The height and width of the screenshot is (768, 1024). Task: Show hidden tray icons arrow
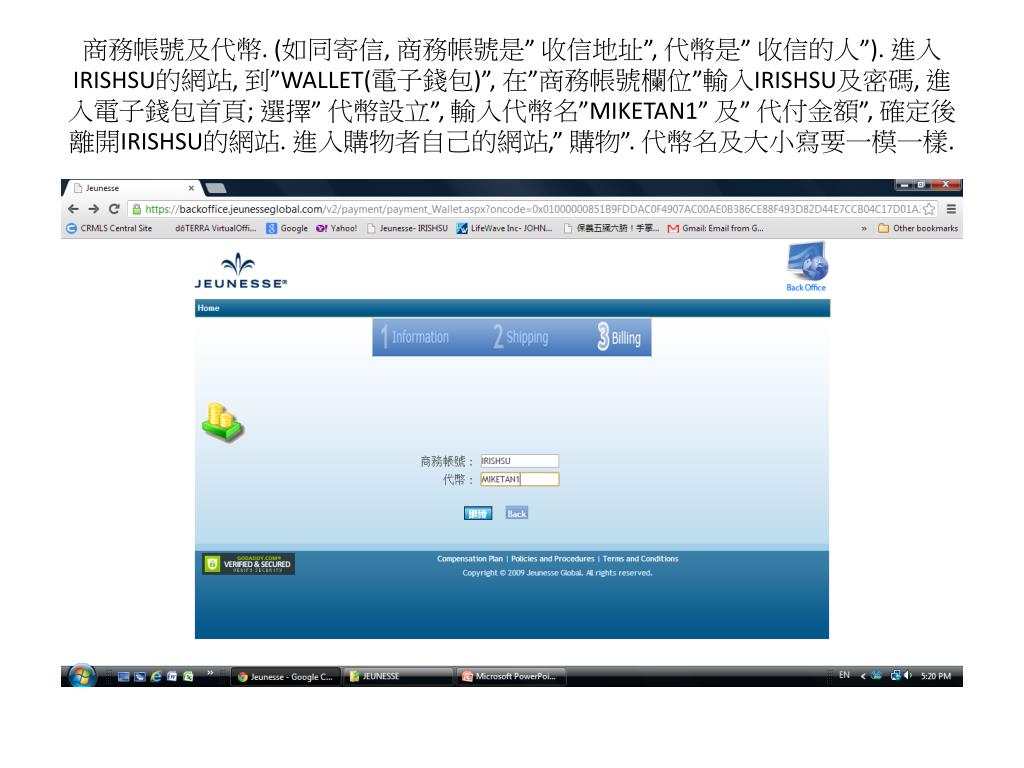pos(863,676)
